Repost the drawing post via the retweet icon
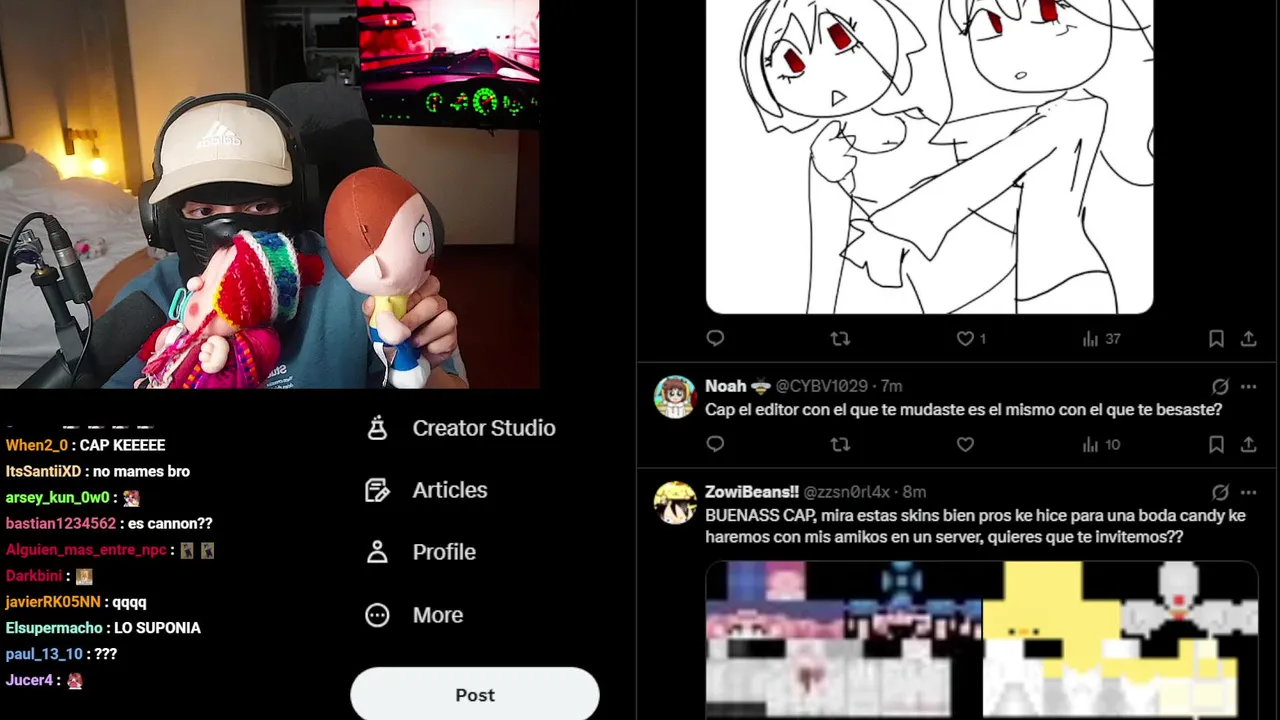The image size is (1280, 720). [x=840, y=339]
